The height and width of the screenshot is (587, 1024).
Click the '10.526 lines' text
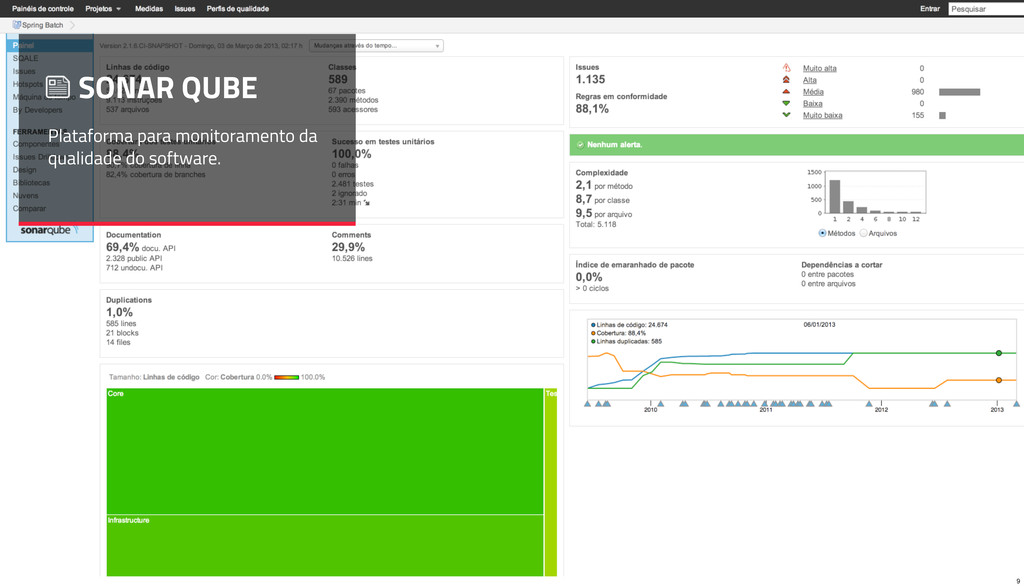pos(352,259)
